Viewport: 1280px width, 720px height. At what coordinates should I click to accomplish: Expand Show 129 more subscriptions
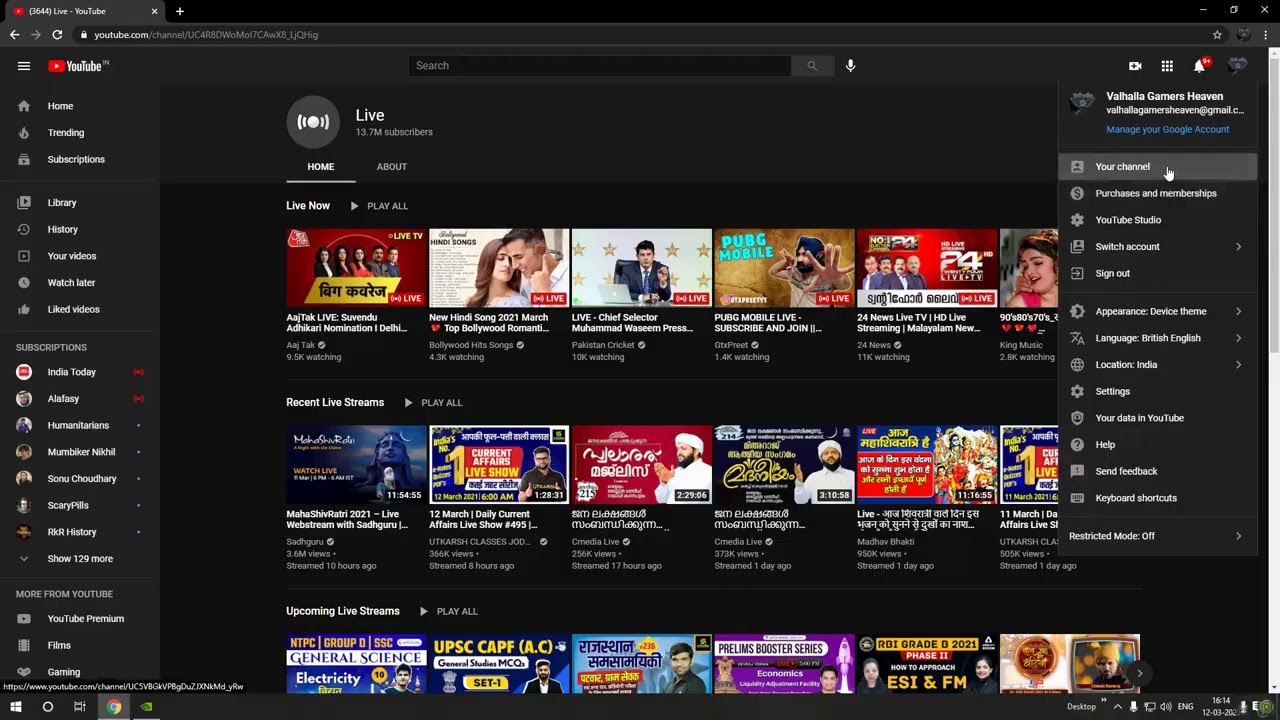[x=80, y=558]
